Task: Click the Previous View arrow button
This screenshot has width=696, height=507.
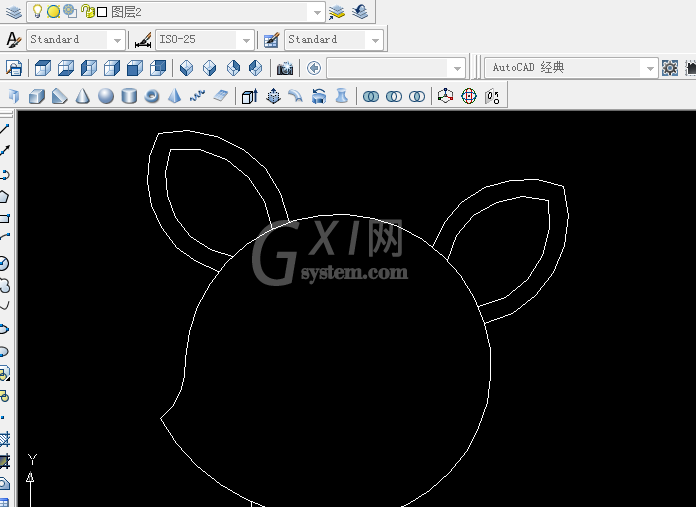Action: click(314, 68)
